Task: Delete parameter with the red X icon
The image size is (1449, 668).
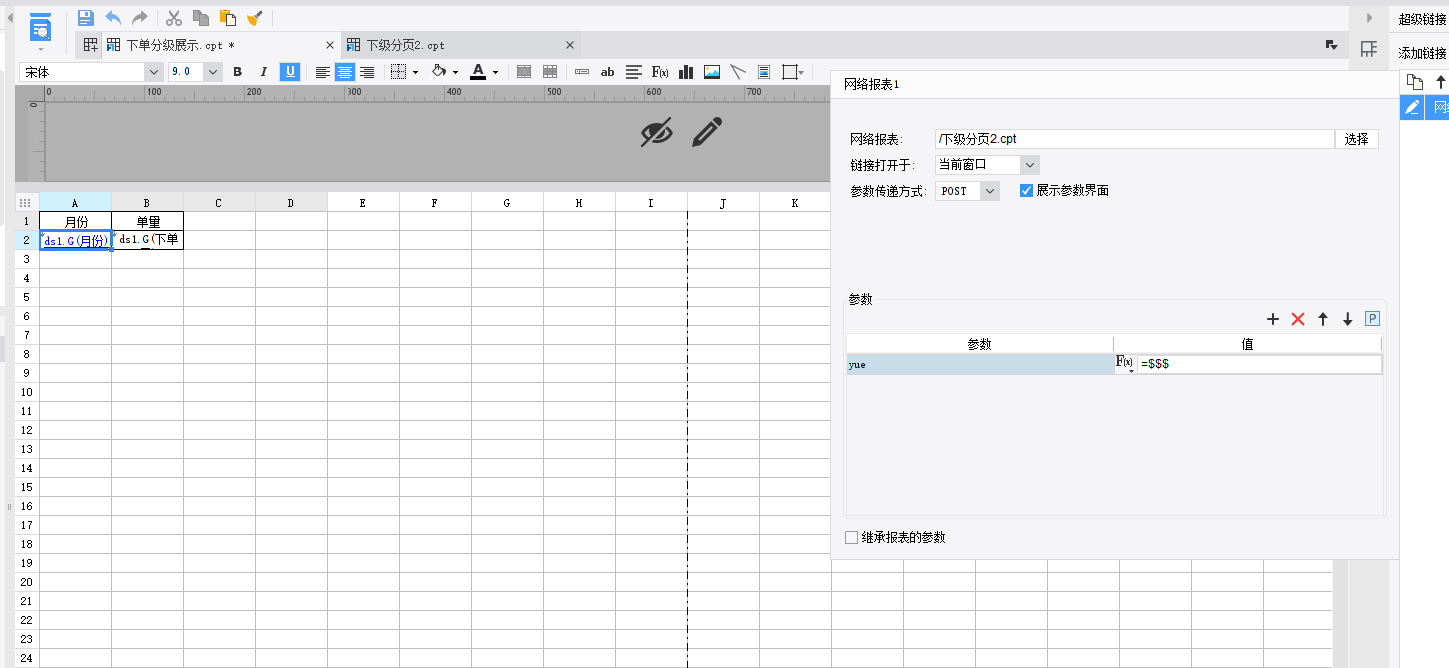Action: [x=1298, y=319]
